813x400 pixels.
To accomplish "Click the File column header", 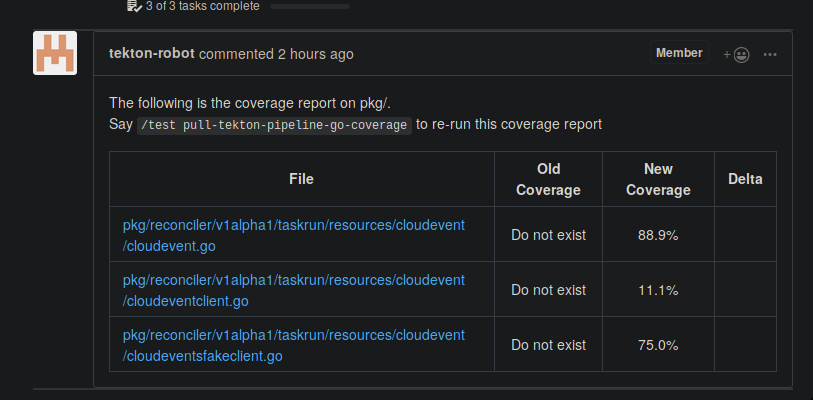I will click(x=301, y=179).
